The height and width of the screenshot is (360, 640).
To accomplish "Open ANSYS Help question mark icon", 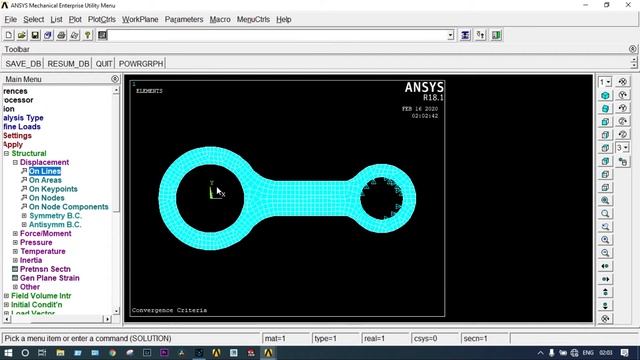I will [87, 35].
